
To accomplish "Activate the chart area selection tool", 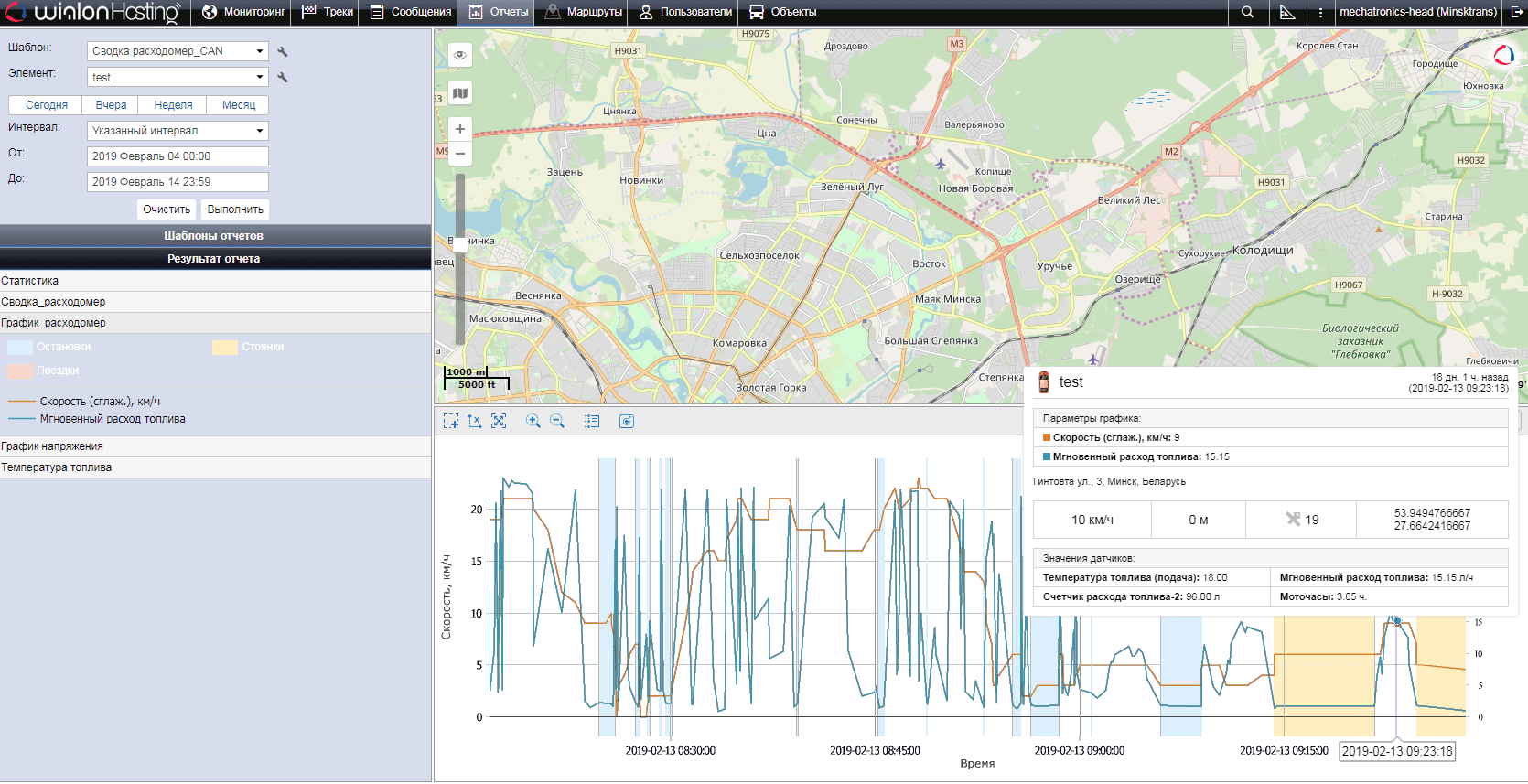I will (451, 421).
